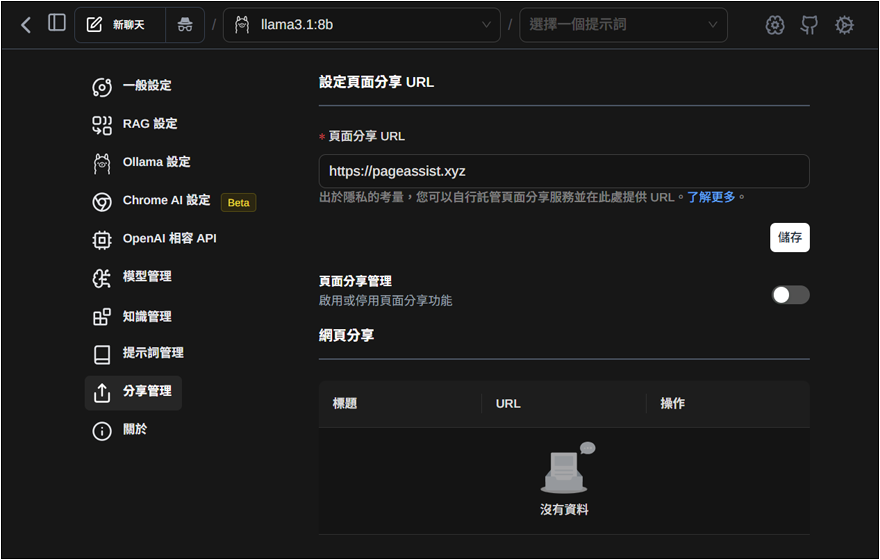Click the Chrome logo icon
880x560 pixels.
click(102, 202)
